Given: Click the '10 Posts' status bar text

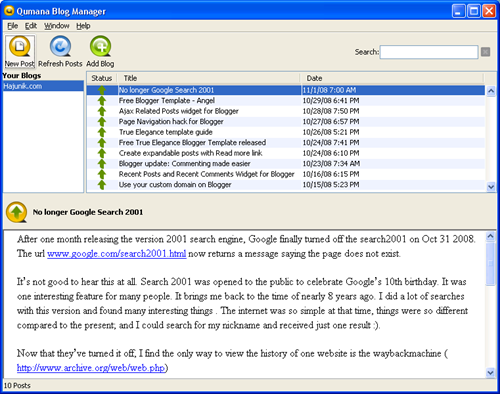Looking at the screenshot, I should click(17, 386).
